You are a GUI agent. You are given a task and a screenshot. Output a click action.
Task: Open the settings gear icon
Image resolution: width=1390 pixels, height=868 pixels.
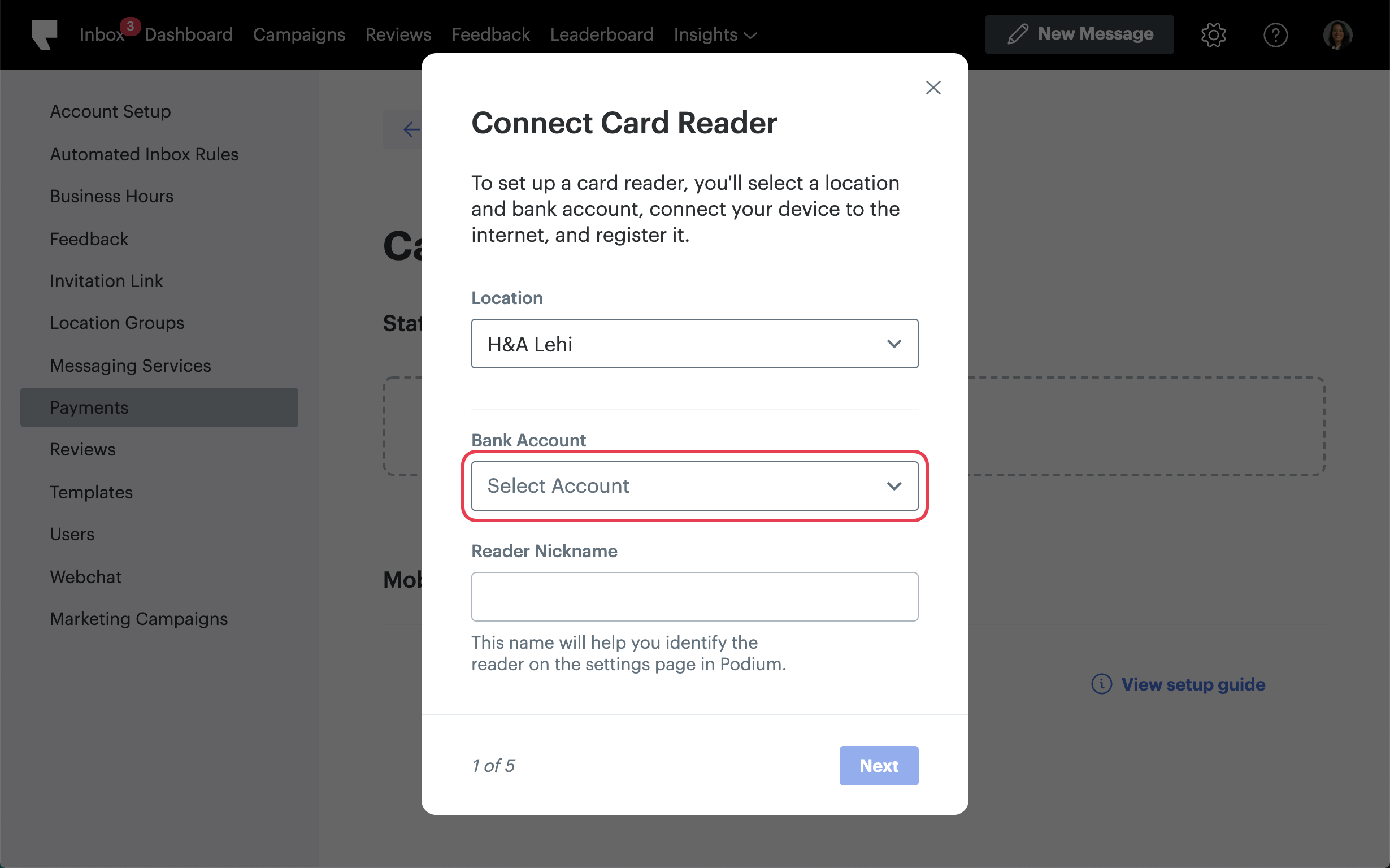[x=1213, y=35]
